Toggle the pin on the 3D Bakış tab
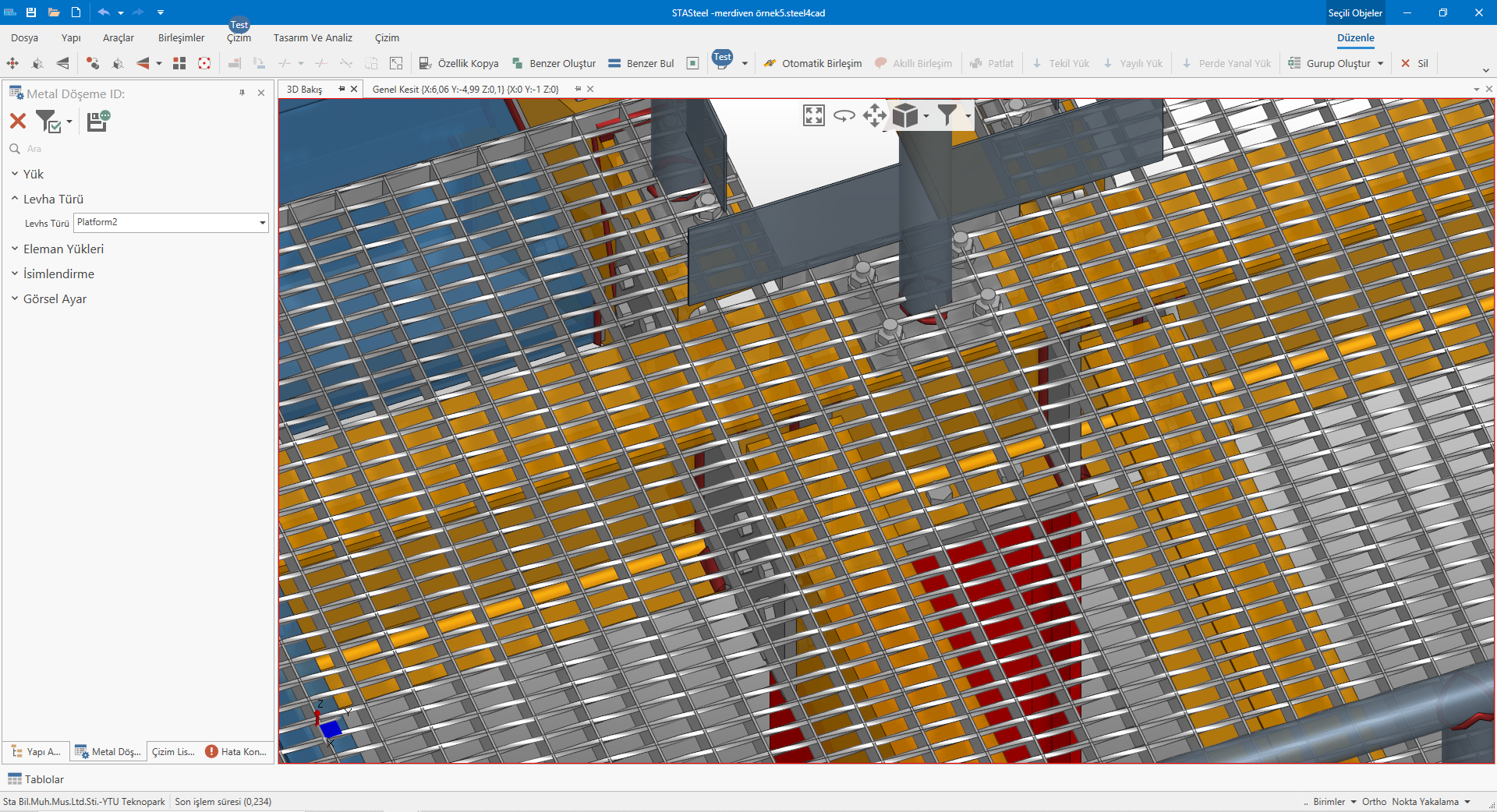This screenshot has width=1497, height=812. 342,89
